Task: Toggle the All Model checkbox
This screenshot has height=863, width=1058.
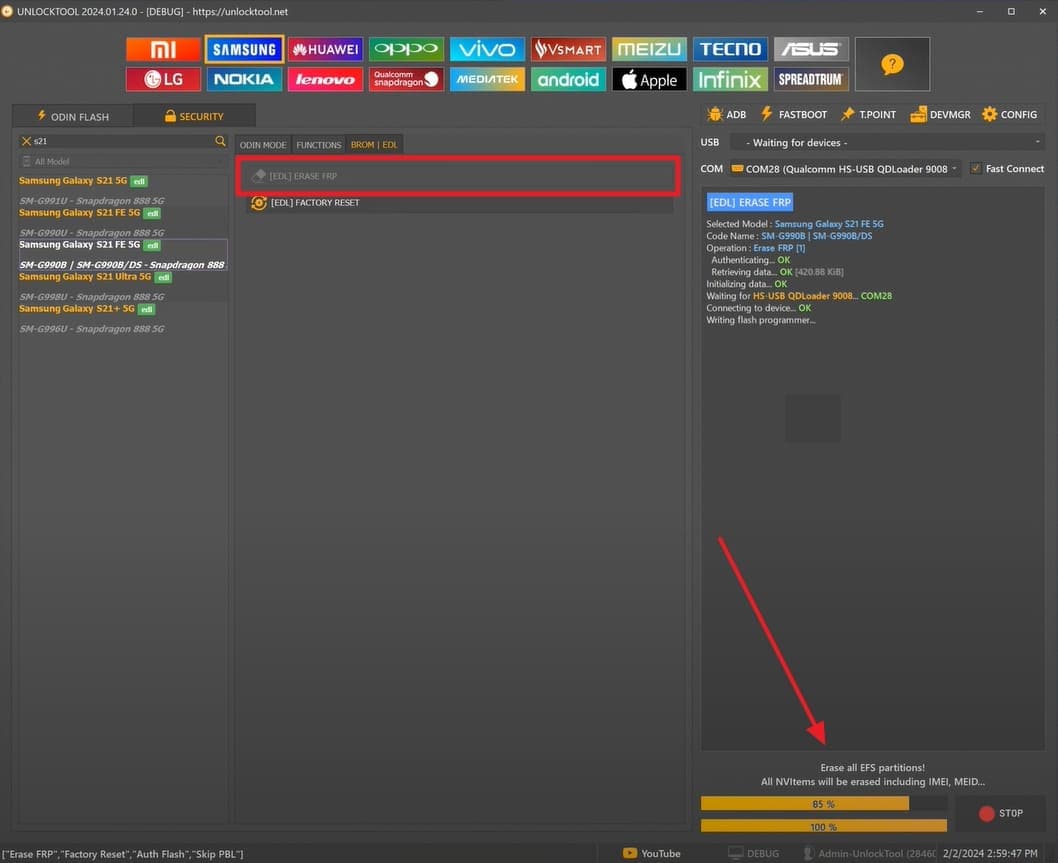Action: tap(26, 161)
